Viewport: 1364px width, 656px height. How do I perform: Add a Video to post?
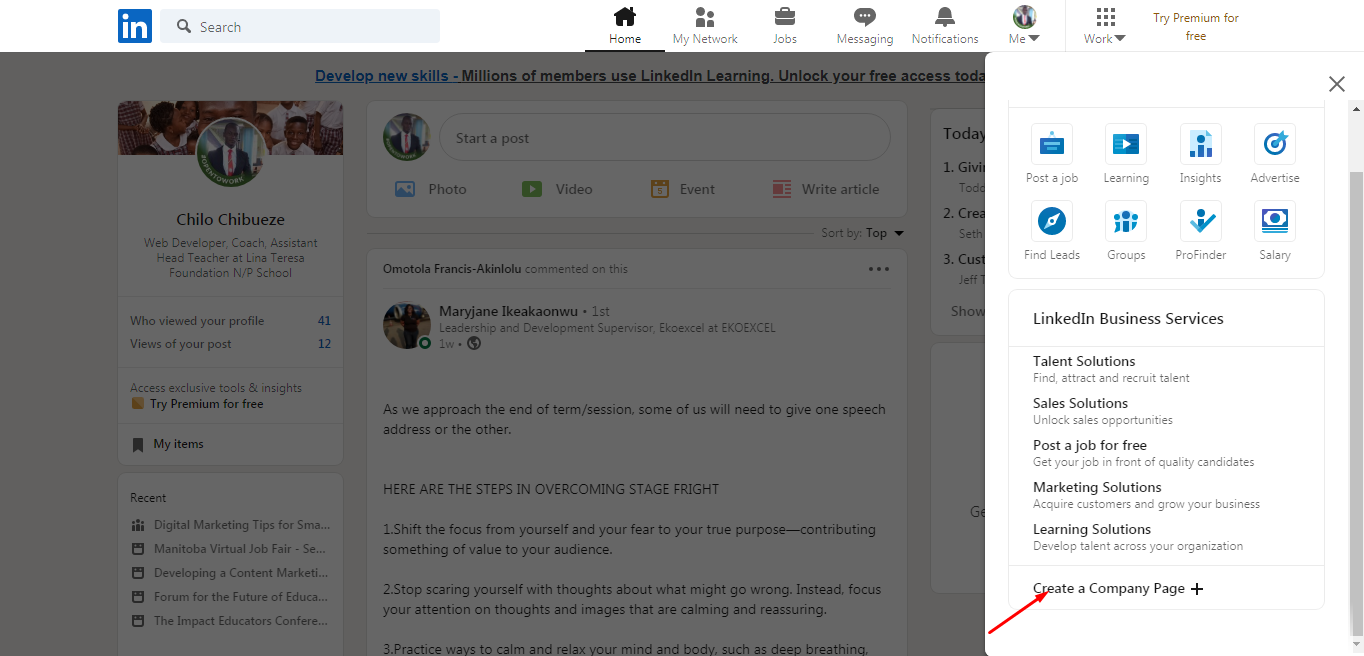click(x=557, y=189)
